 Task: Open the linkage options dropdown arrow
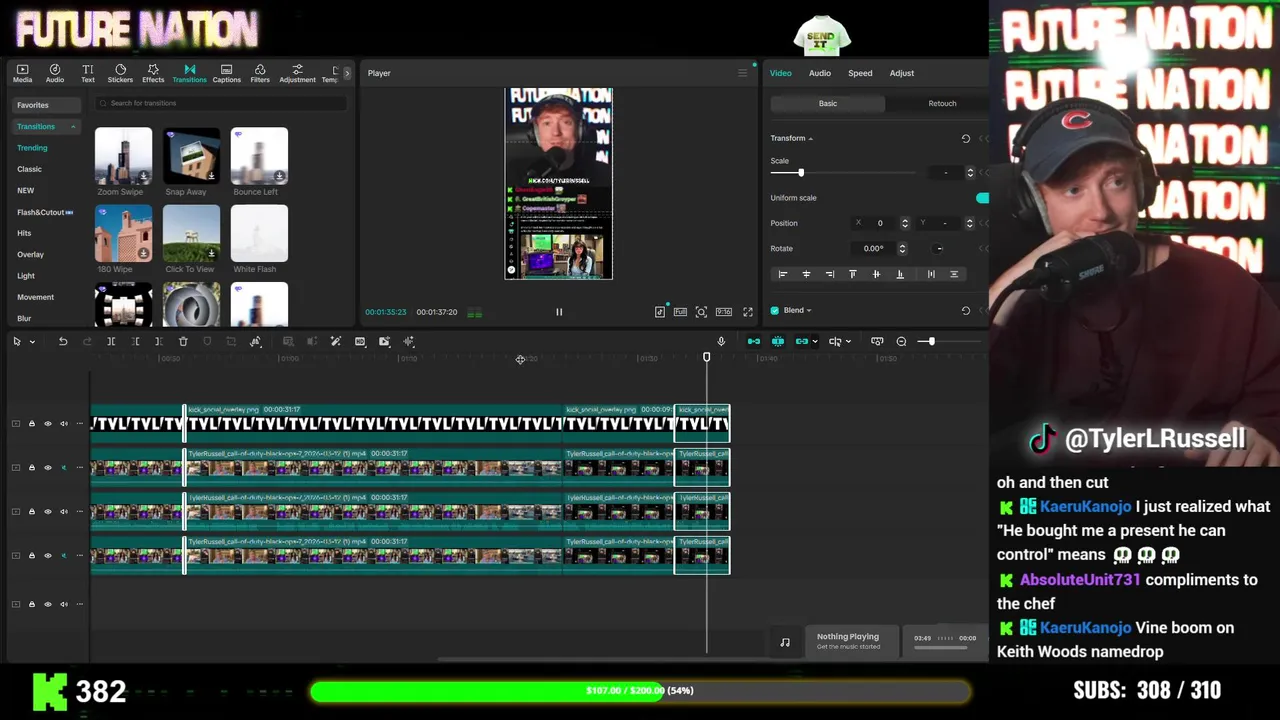(x=814, y=342)
